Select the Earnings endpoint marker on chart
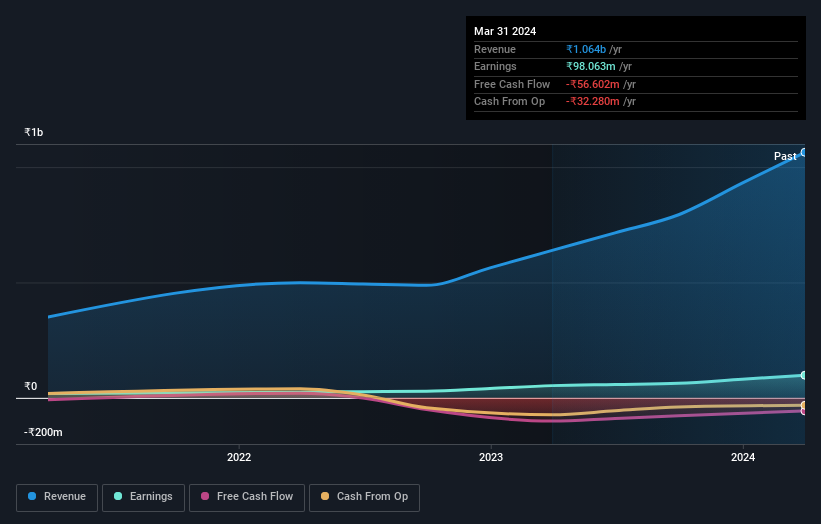This screenshot has width=821, height=524. [804, 375]
